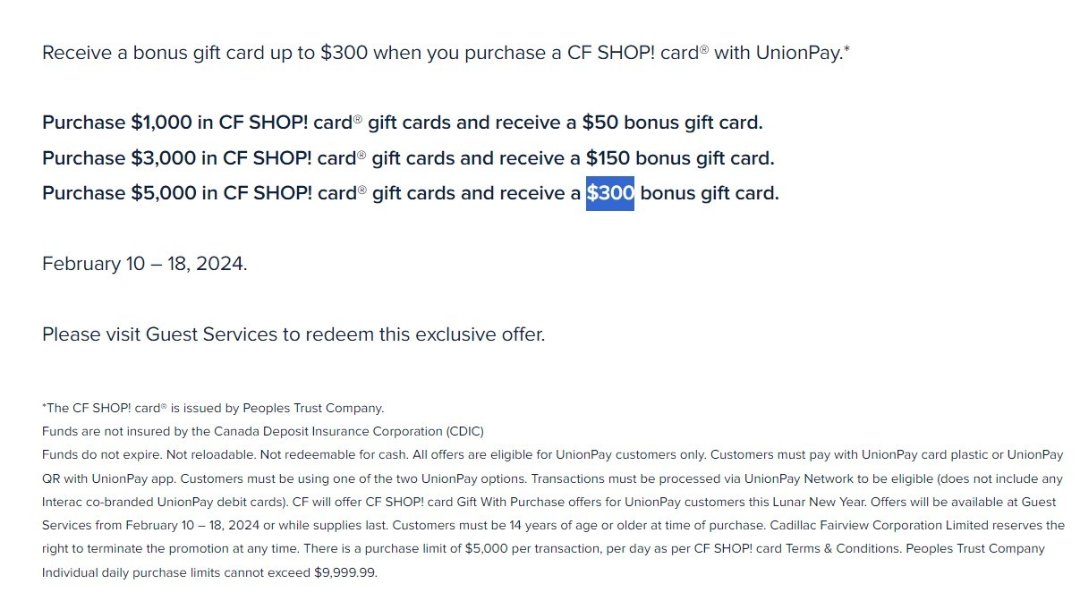1080x609 pixels.
Task: Click the word "Interac" in the fine print
Action: pyautogui.click(x=62, y=502)
